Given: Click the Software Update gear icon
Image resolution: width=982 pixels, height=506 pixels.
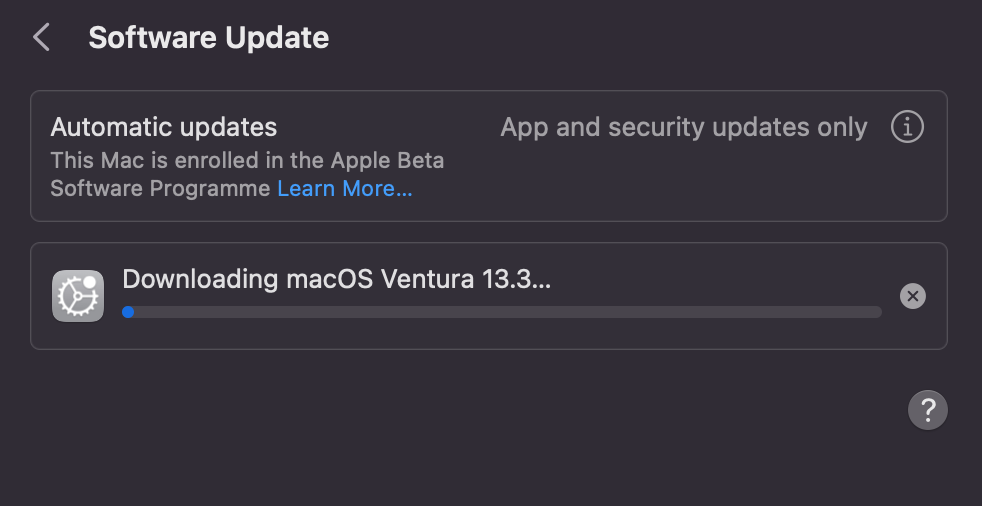Looking at the screenshot, I should tap(77, 296).
